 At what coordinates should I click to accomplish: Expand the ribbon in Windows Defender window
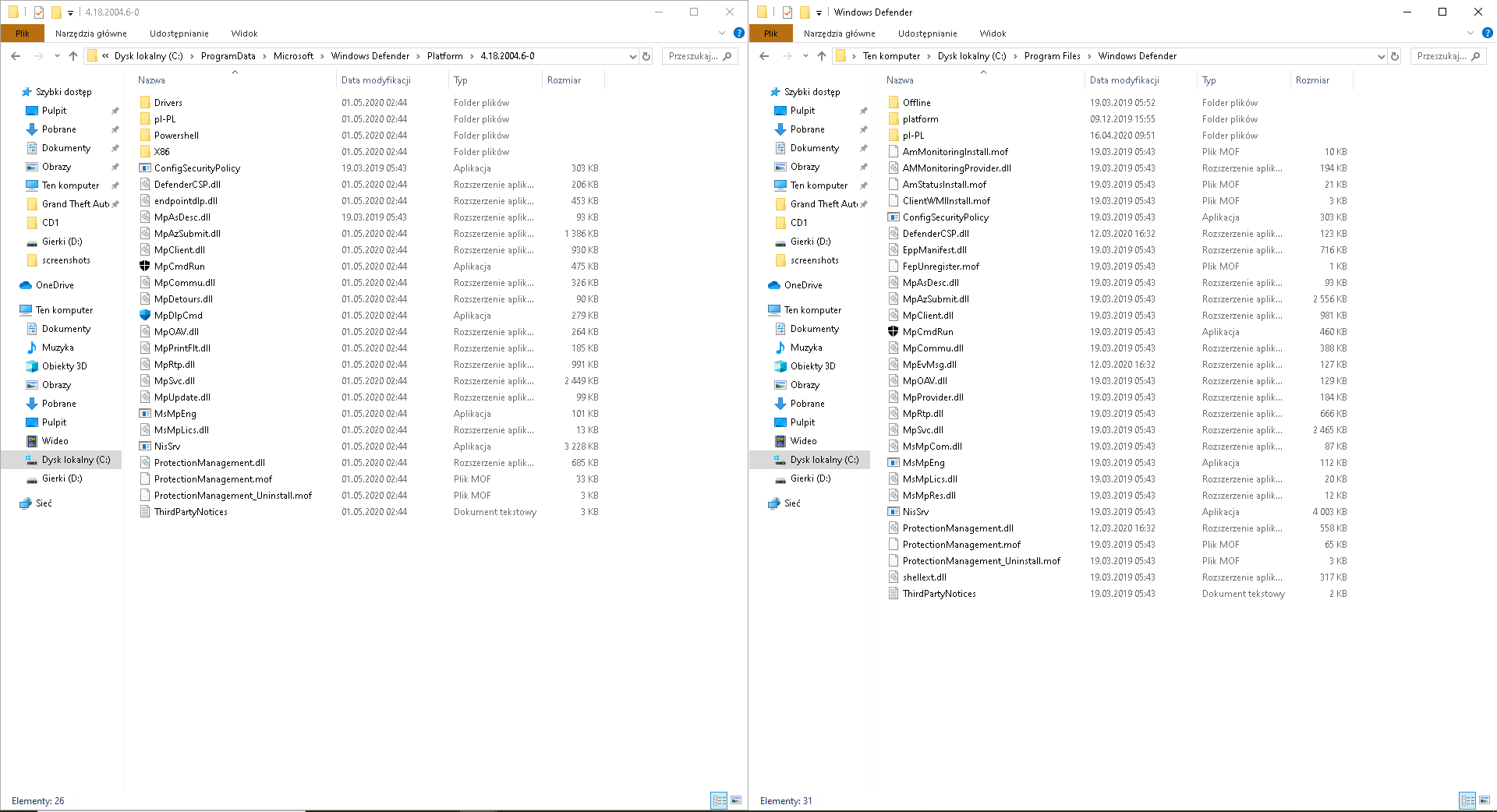click(1470, 33)
